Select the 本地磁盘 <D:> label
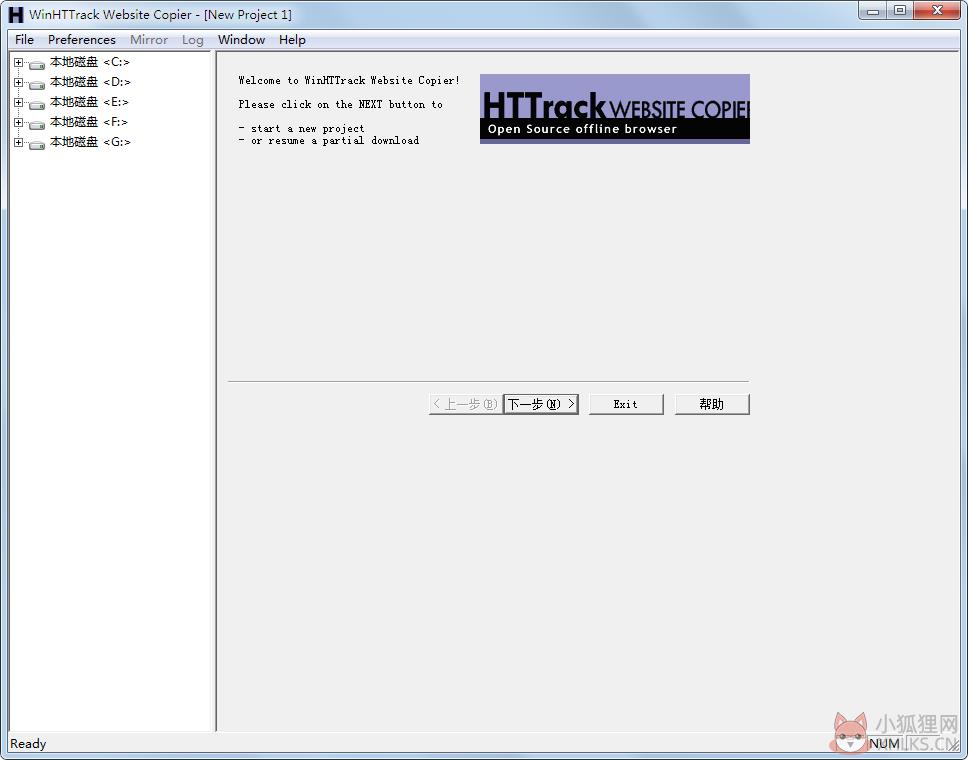The width and height of the screenshot is (968, 760). 90,82
